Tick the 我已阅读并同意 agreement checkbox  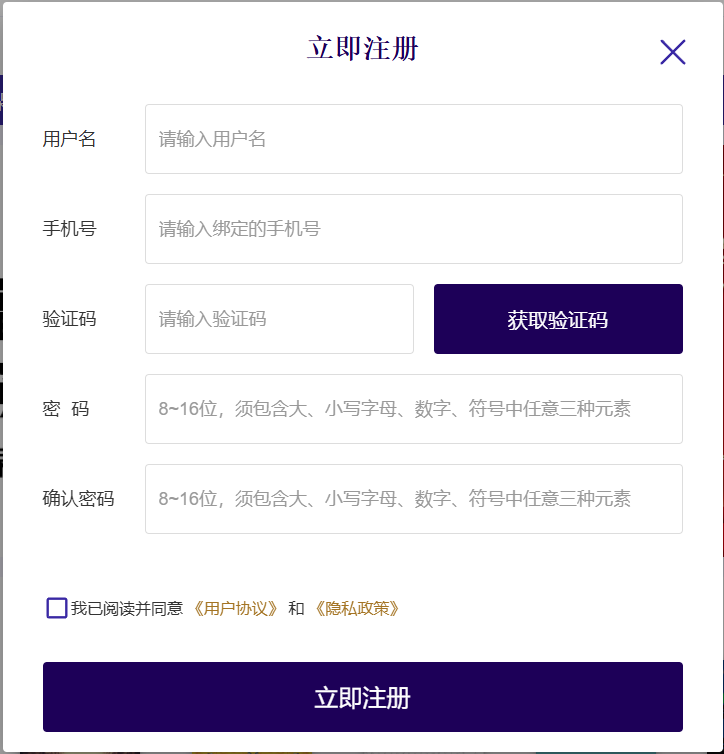[x=57, y=608]
